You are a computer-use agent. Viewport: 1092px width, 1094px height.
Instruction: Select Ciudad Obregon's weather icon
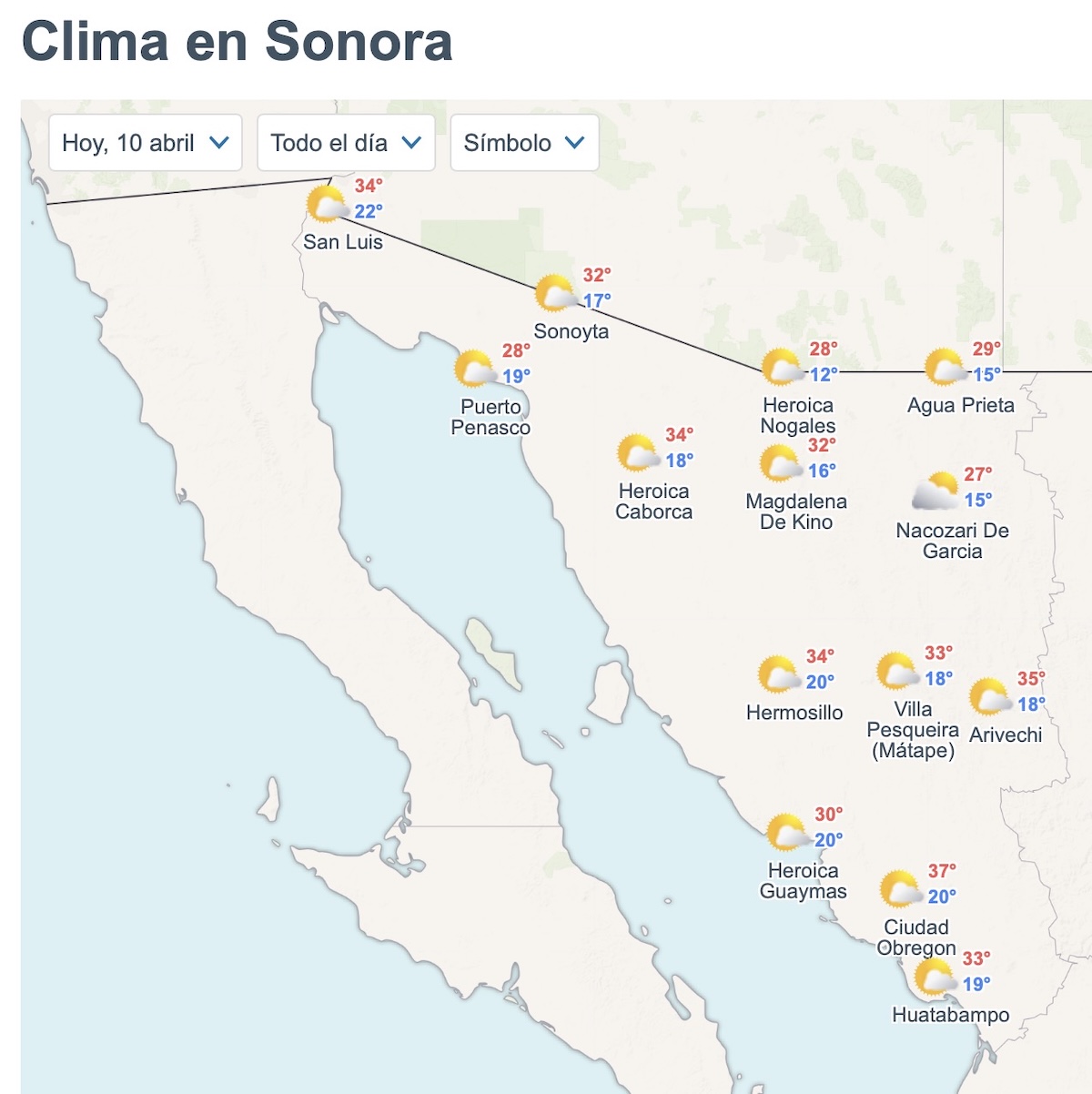point(899,889)
